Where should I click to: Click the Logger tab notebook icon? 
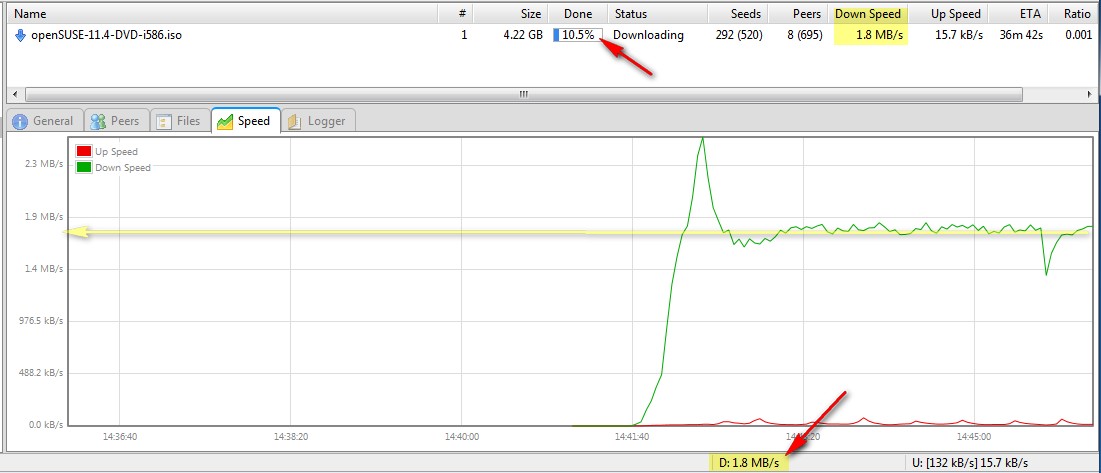(294, 121)
